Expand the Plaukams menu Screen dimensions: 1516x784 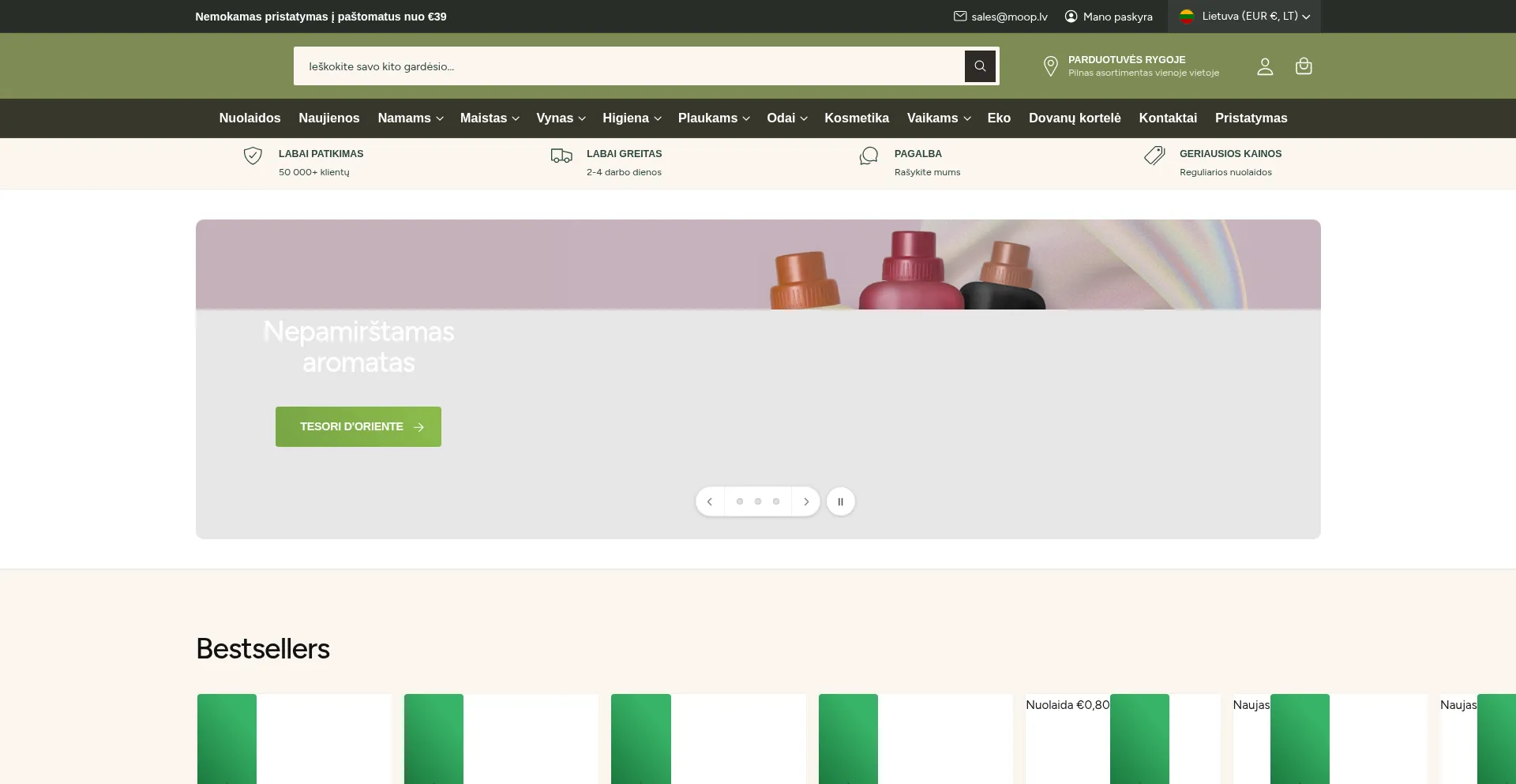[x=713, y=118]
